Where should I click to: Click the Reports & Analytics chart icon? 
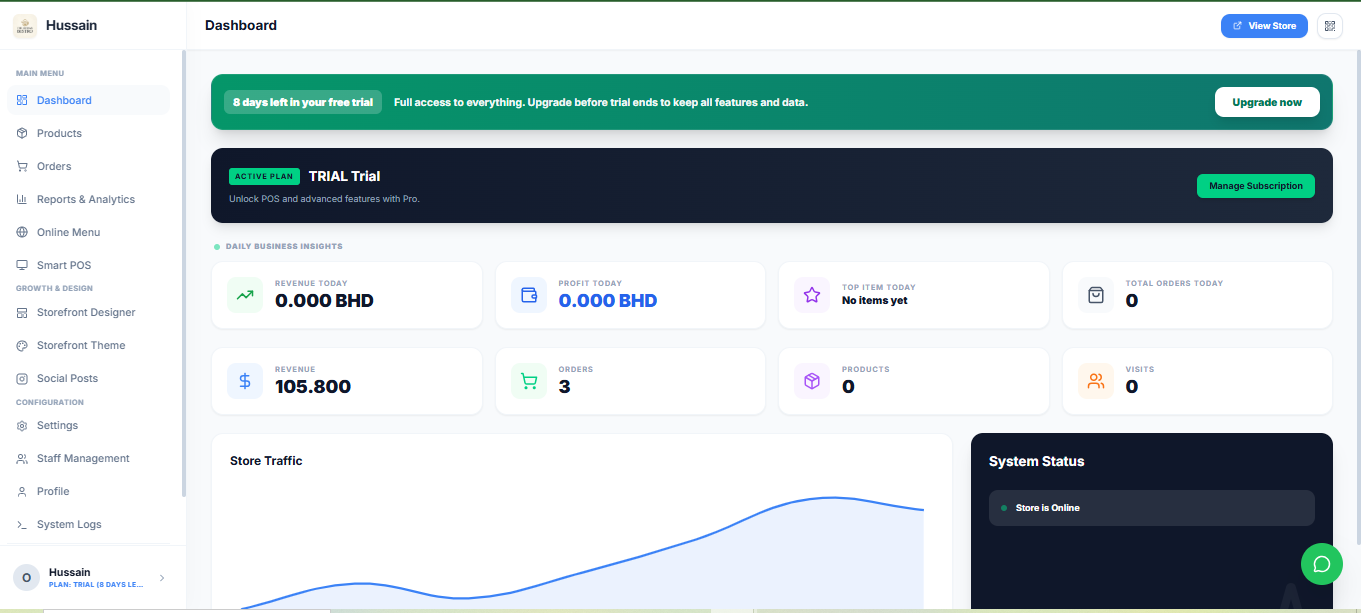pos(22,199)
